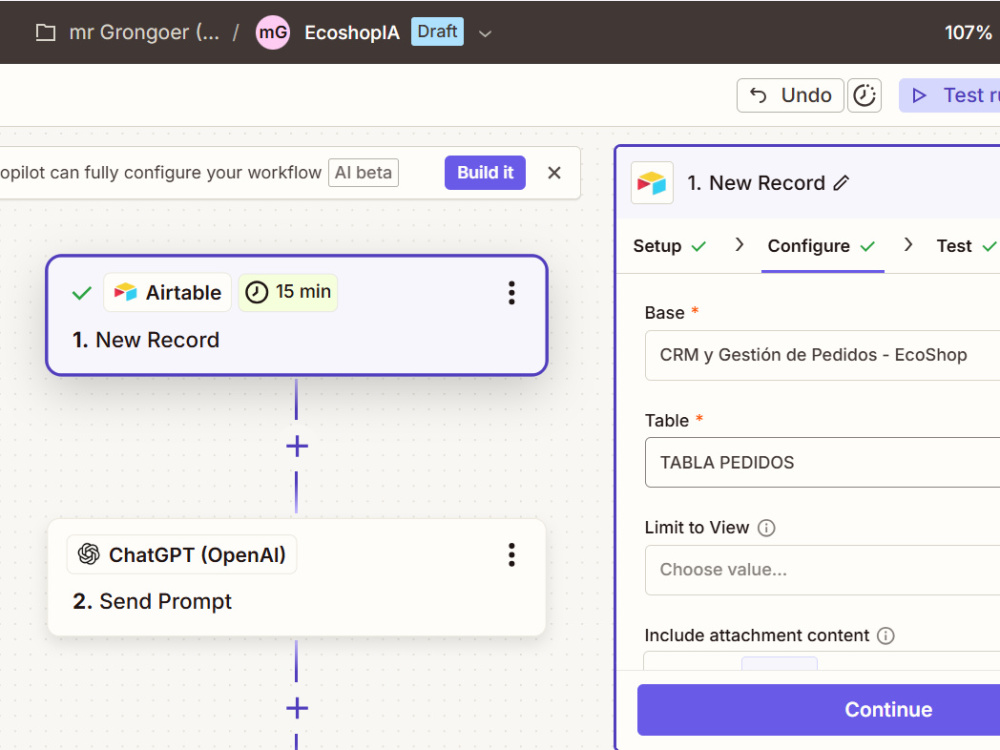Image resolution: width=1000 pixels, height=750 pixels.
Task: Show info for Limit to View
Action: 766,528
